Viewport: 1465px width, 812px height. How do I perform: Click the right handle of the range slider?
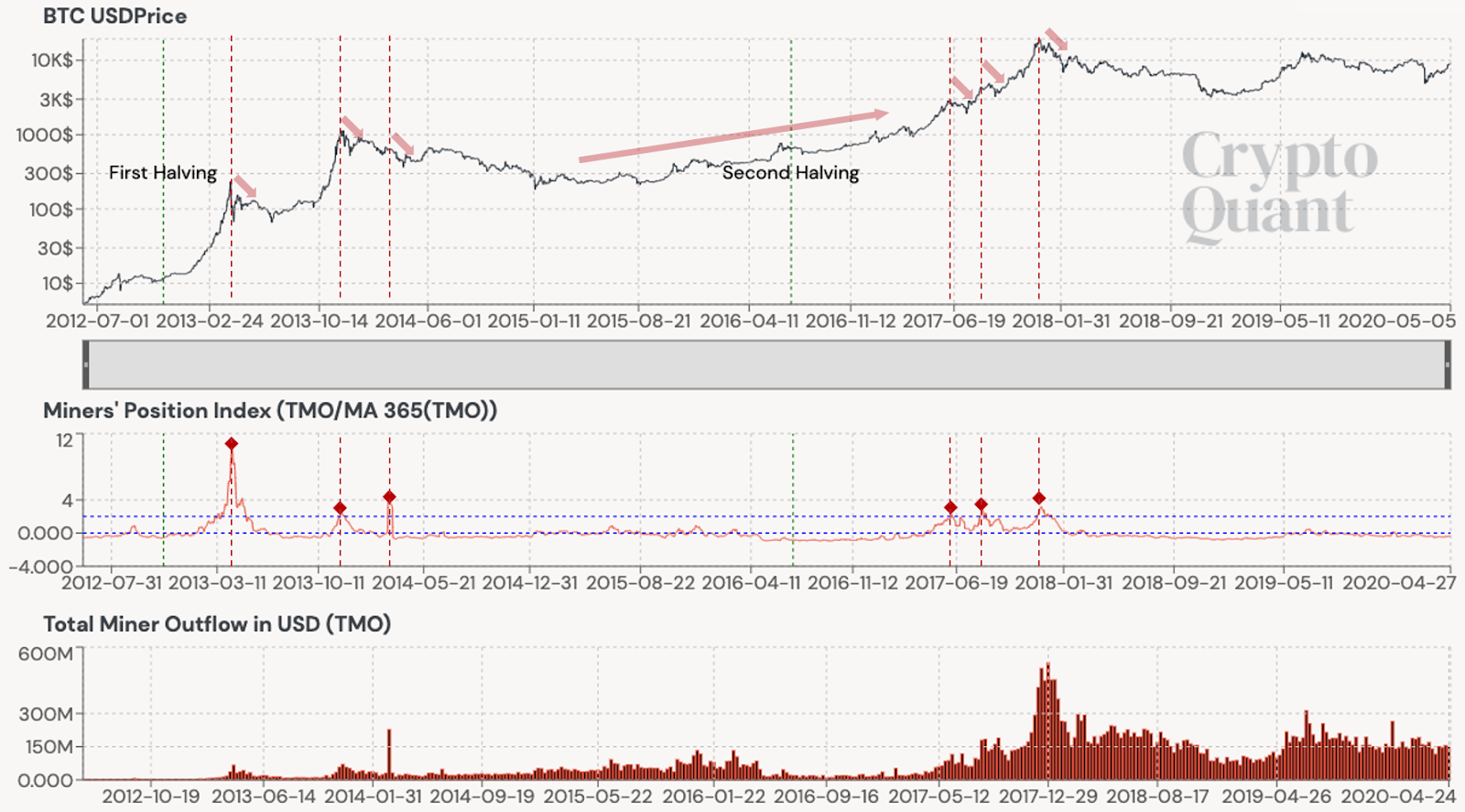click(1448, 364)
